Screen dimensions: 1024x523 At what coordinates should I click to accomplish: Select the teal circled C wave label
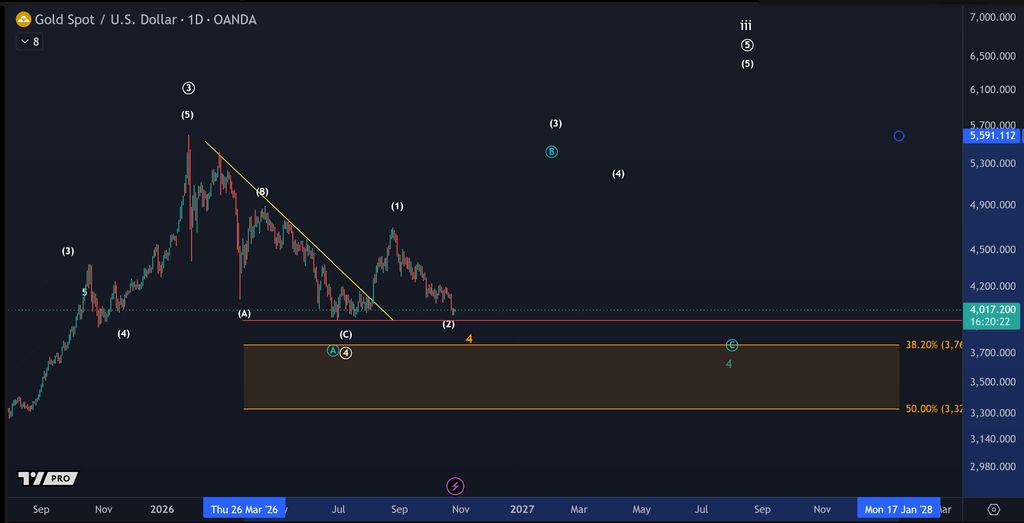click(x=732, y=345)
